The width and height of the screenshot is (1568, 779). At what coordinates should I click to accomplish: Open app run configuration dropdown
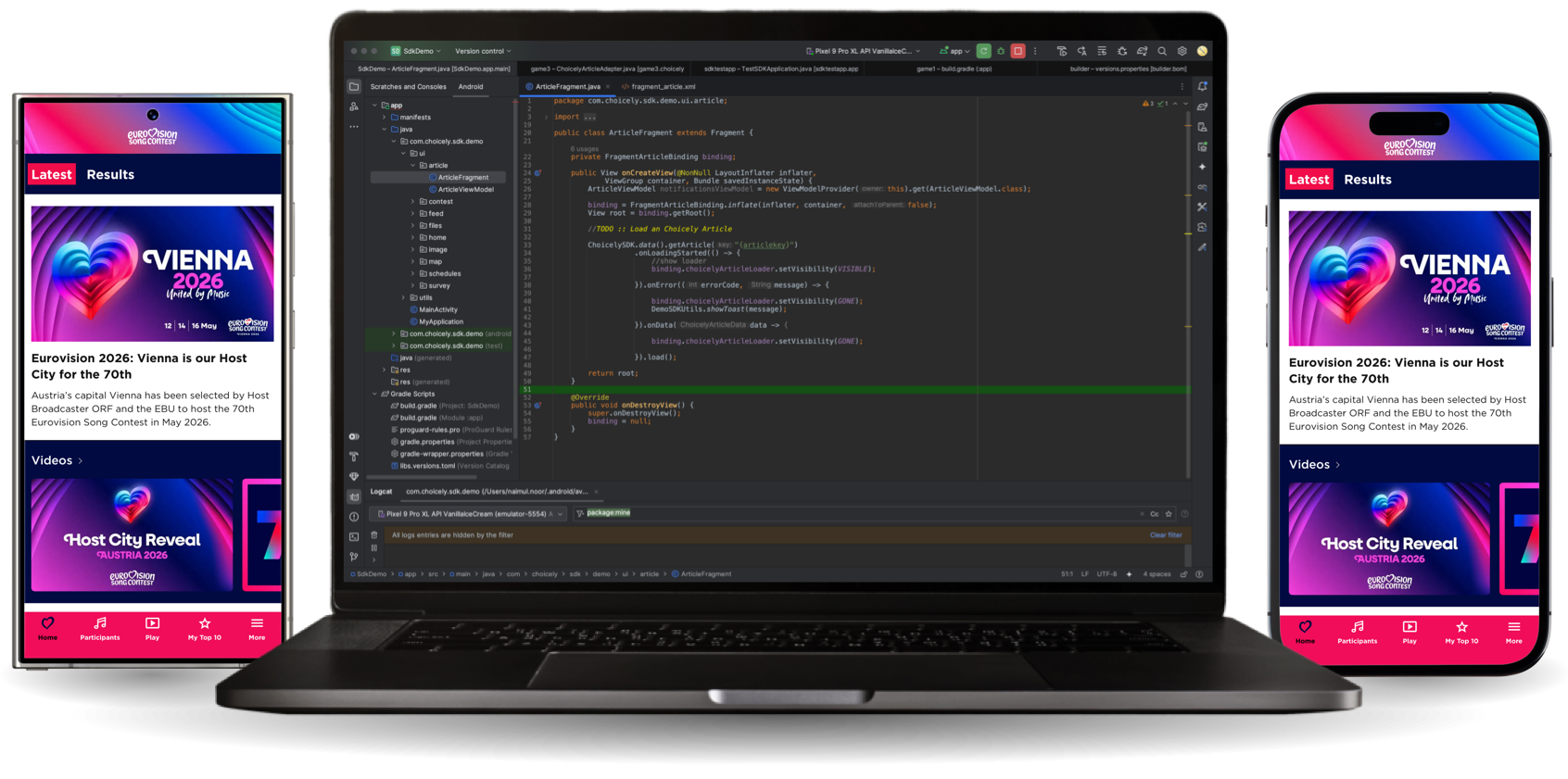coord(955,51)
